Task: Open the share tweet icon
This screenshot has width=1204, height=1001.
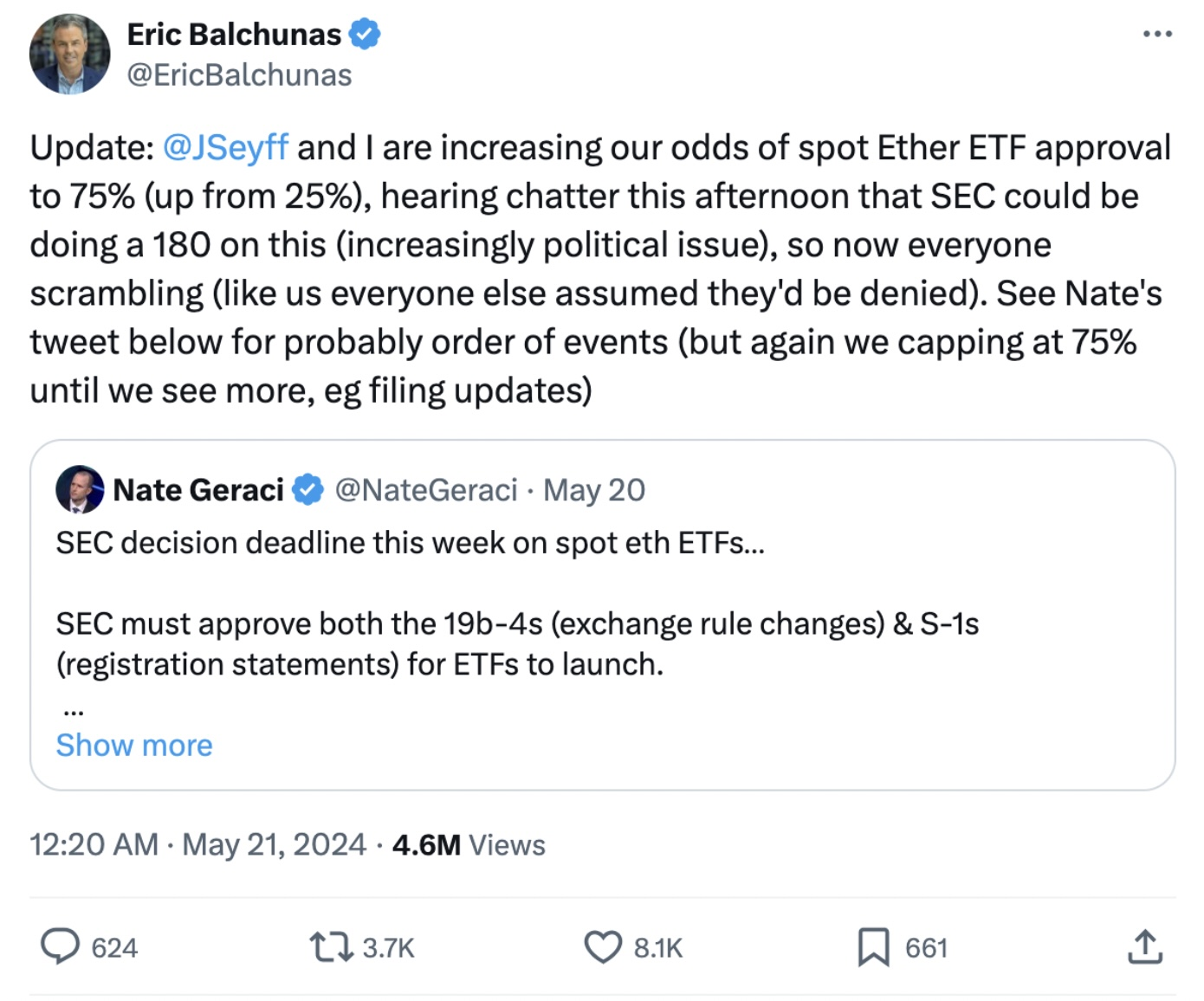Action: pos(1145,946)
